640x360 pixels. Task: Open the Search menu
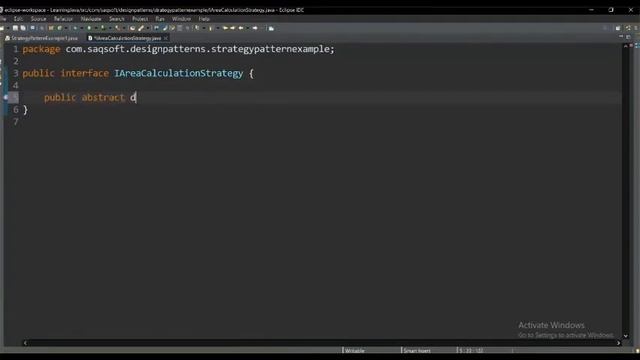coord(117,19)
